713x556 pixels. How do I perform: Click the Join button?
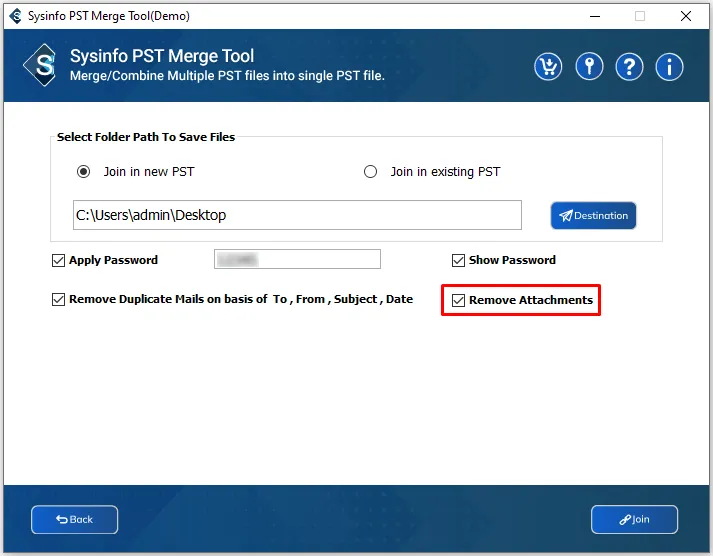click(634, 520)
